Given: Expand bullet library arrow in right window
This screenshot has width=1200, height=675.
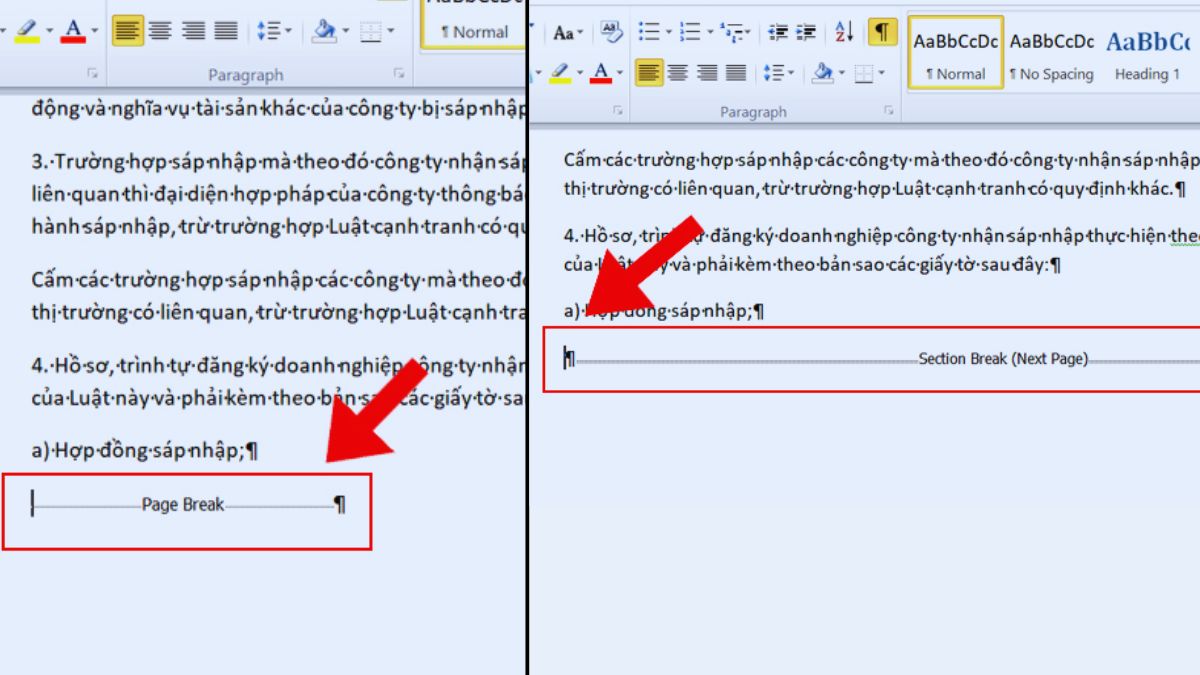Looking at the screenshot, I should pos(667,32).
